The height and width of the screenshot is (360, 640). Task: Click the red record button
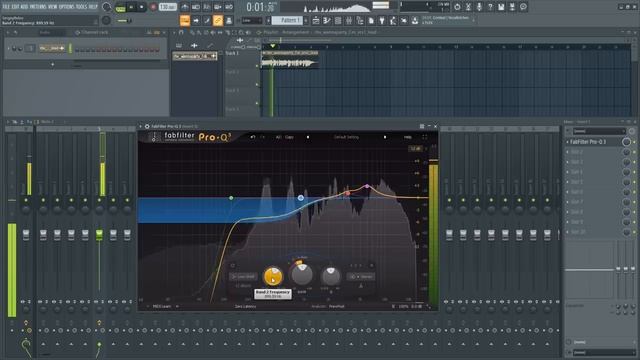coord(153,7)
